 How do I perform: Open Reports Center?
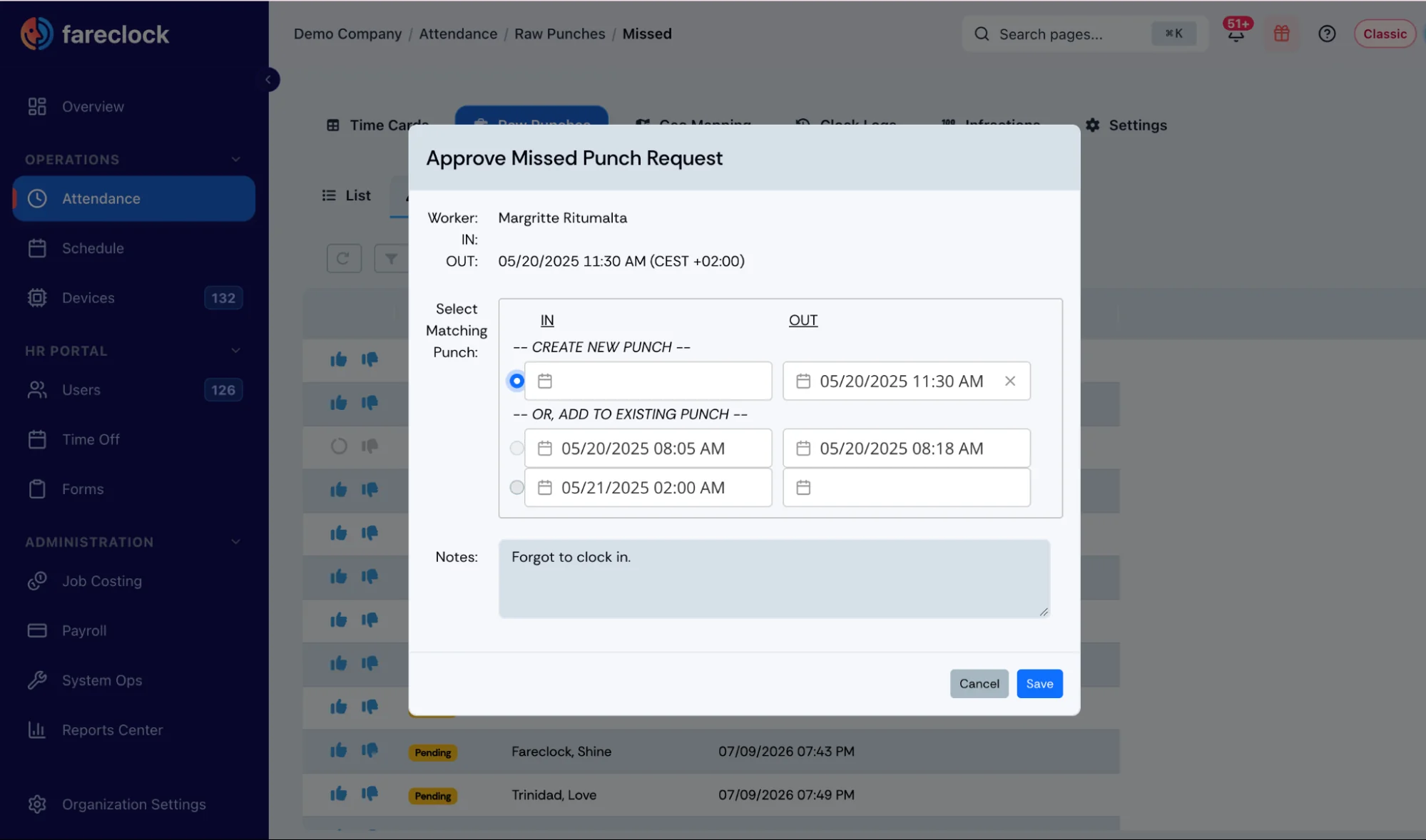pyautogui.click(x=134, y=729)
